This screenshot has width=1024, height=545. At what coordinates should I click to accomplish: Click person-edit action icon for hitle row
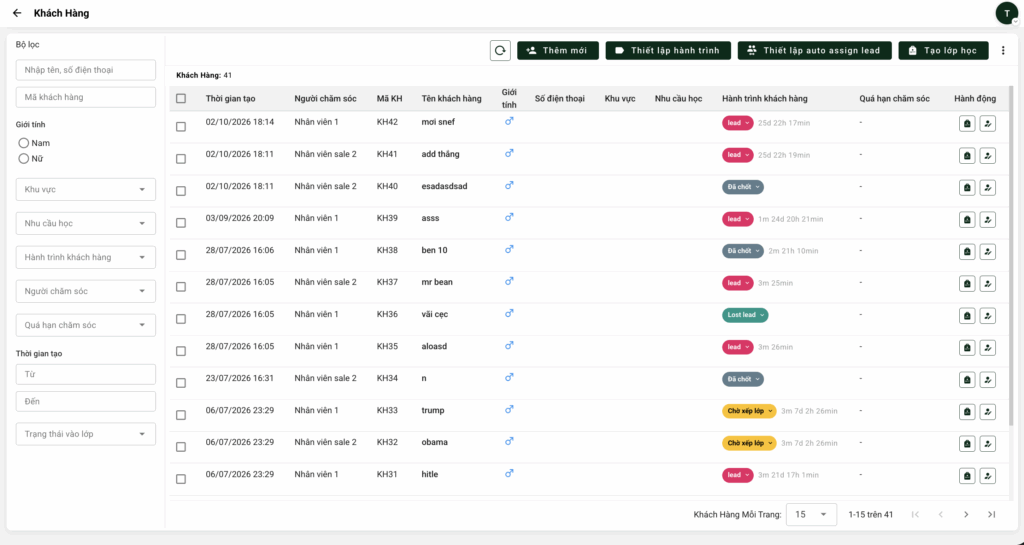pos(987,476)
